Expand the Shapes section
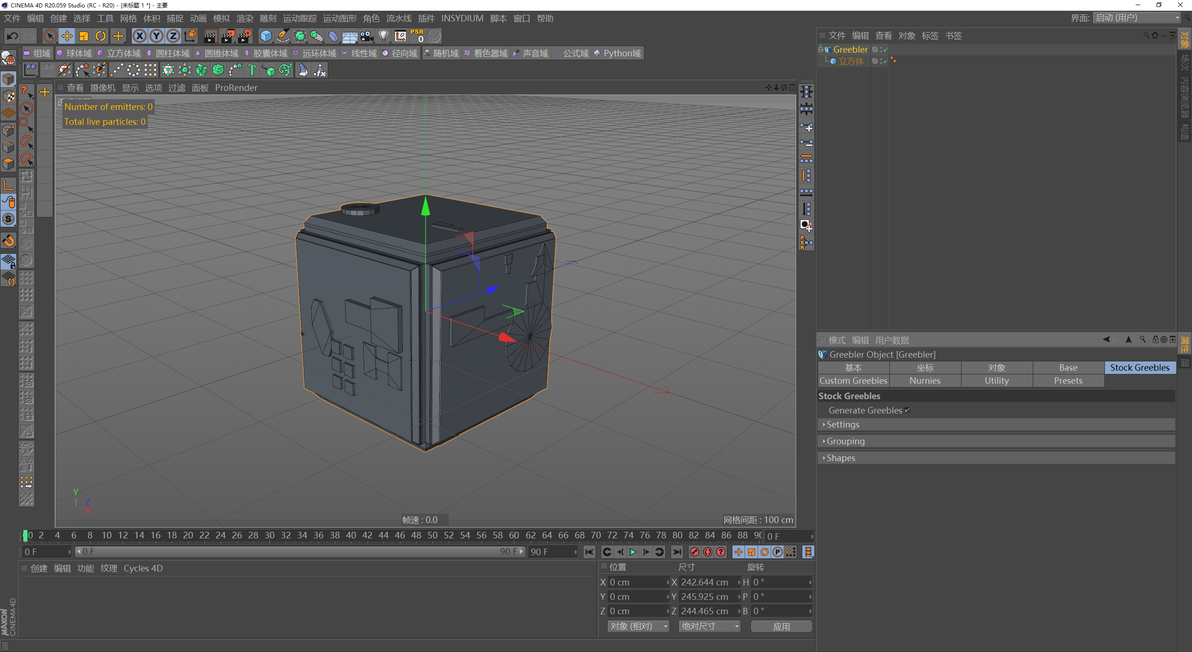The height and width of the screenshot is (652, 1192). (x=840, y=458)
